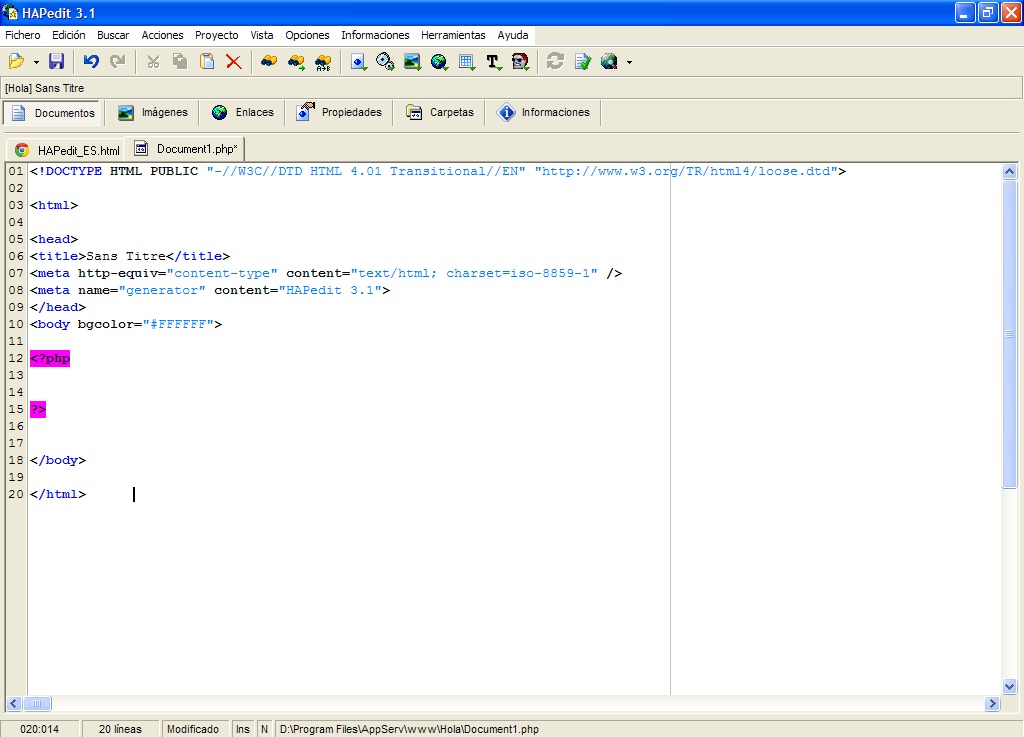Open the Enlaces view
This screenshot has height=737, width=1024.
[x=243, y=112]
